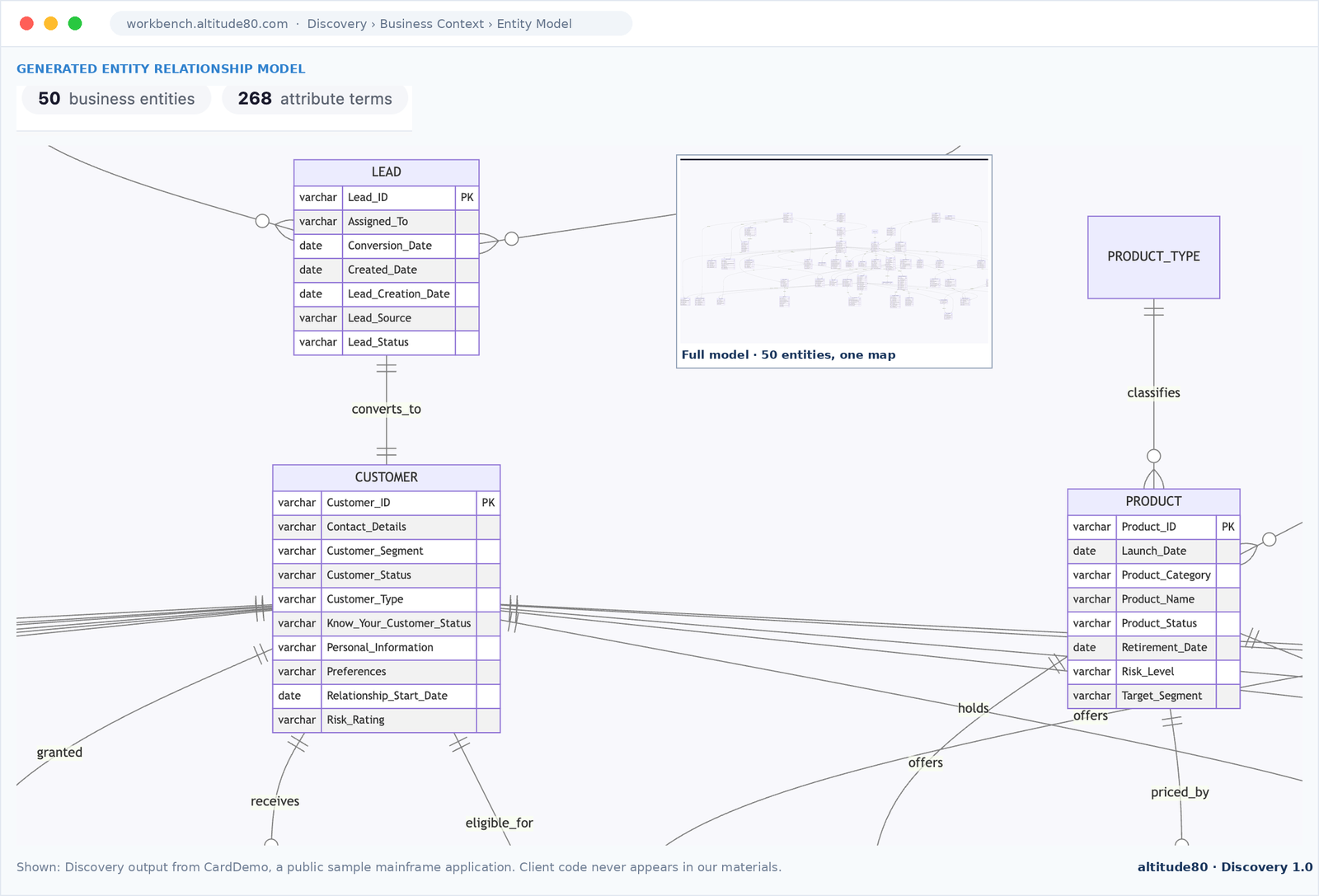Select the Customer_ID attribute
The image size is (1319, 896).
(386, 503)
